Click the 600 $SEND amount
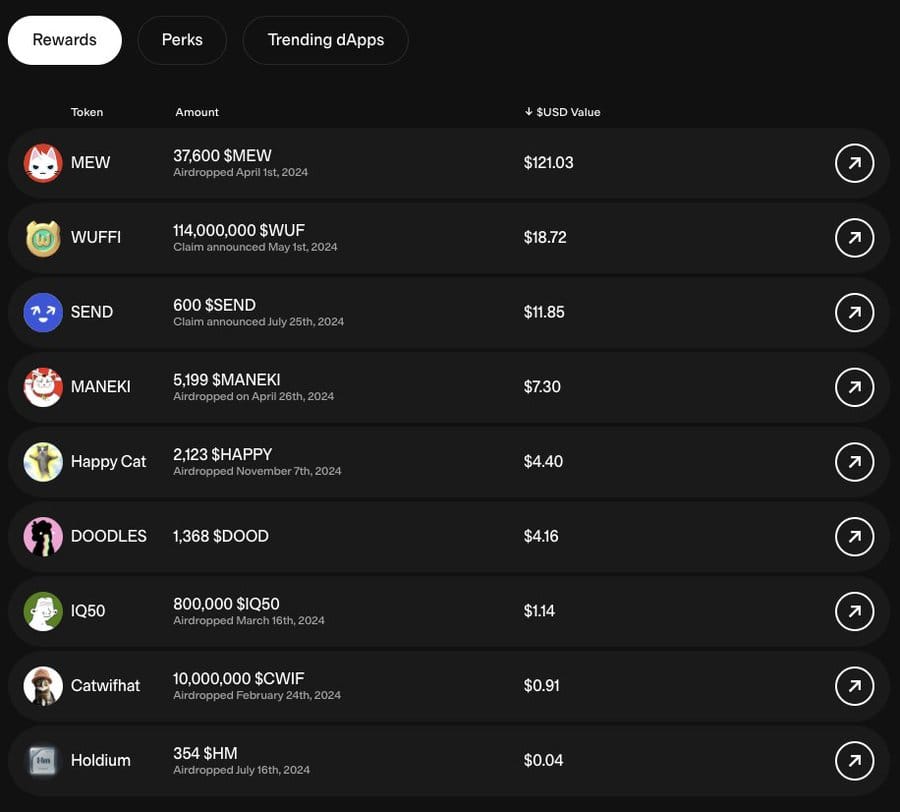 [214, 305]
